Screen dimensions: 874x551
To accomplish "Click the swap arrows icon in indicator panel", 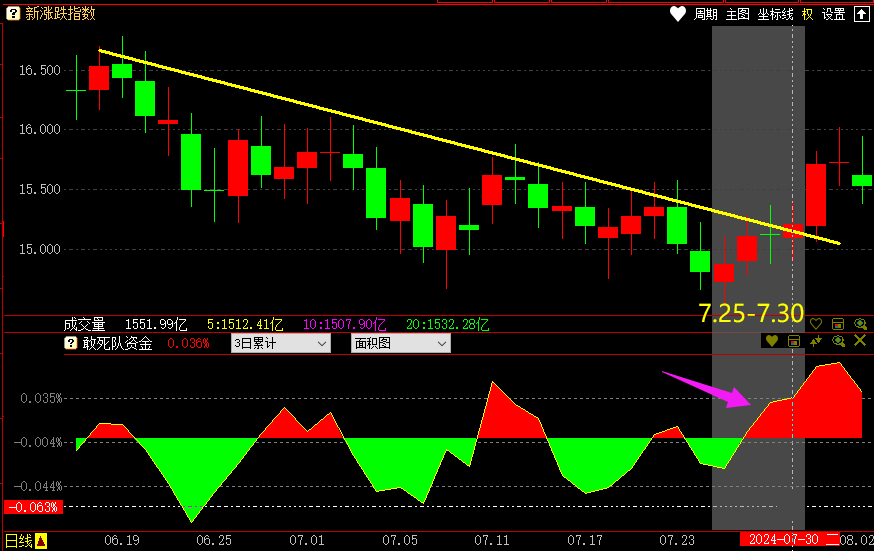I will [816, 342].
